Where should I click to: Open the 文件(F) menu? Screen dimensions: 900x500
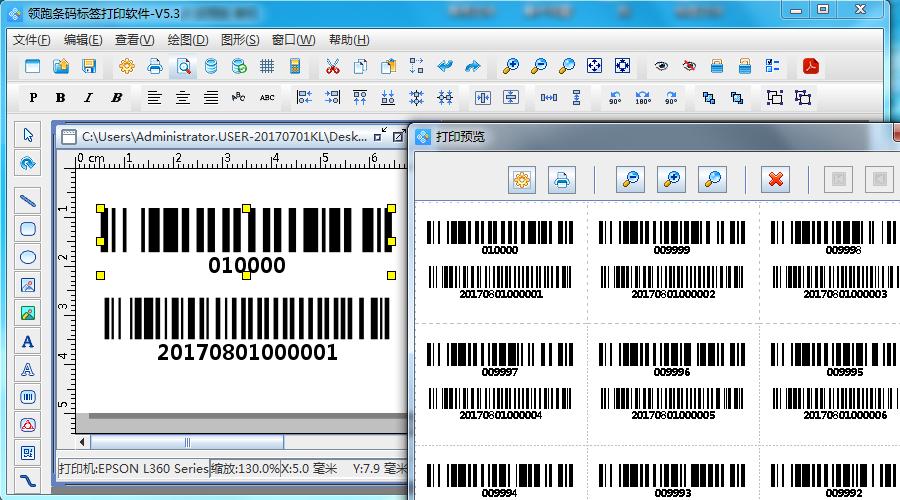31,40
